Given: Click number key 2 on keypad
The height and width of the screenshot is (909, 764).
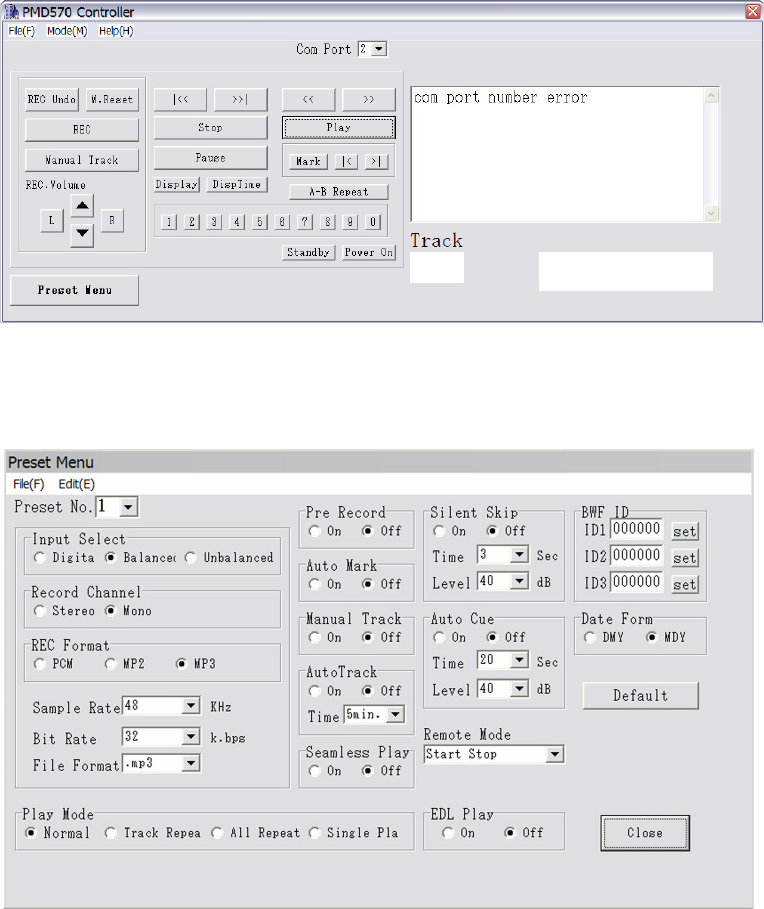Looking at the screenshot, I should tap(191, 221).
